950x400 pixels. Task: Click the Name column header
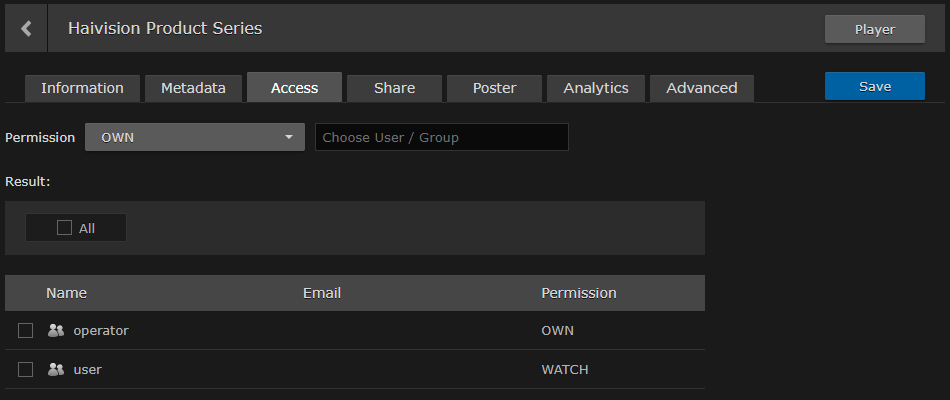pyautogui.click(x=66, y=293)
